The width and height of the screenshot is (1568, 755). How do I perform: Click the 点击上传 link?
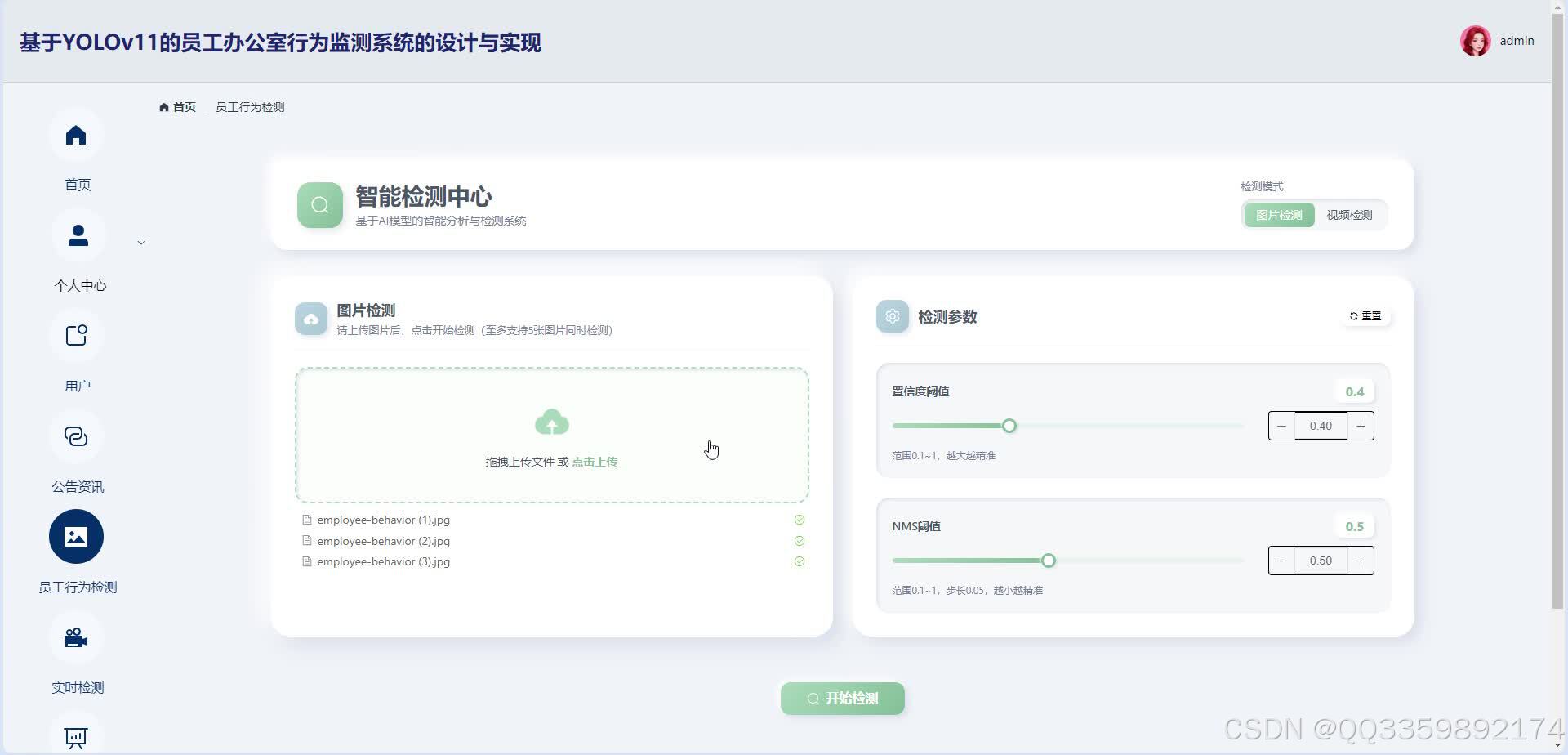[595, 462]
